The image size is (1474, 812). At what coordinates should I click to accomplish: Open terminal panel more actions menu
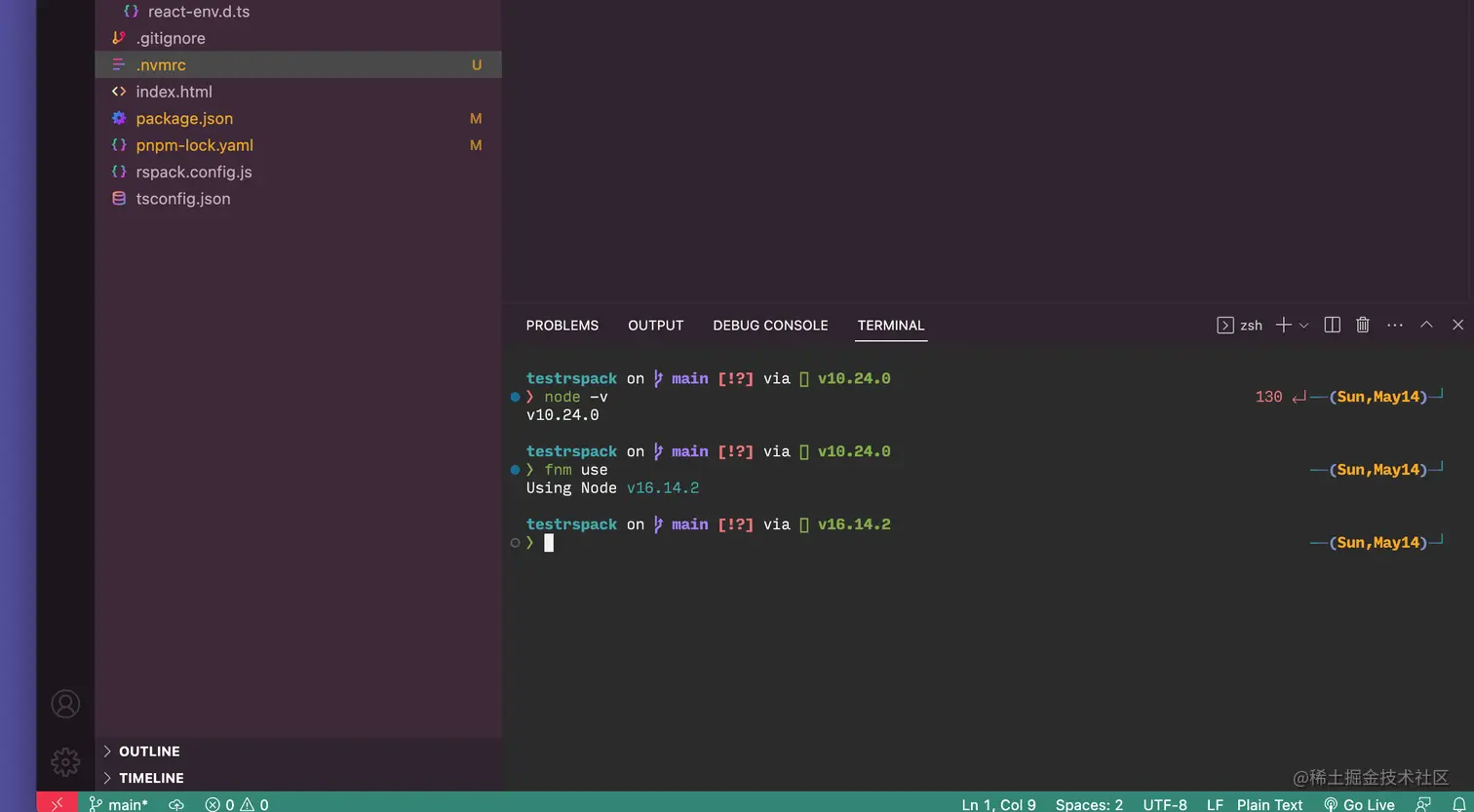1395,325
